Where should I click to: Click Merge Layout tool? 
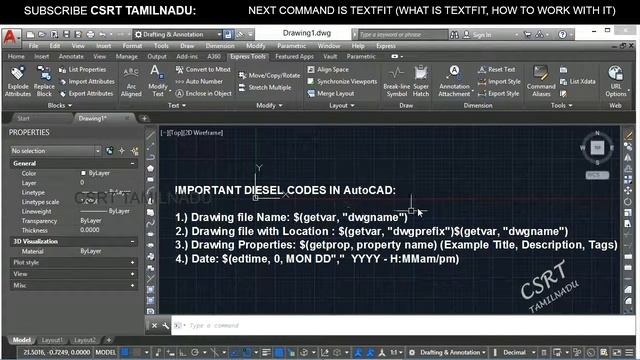point(331,93)
